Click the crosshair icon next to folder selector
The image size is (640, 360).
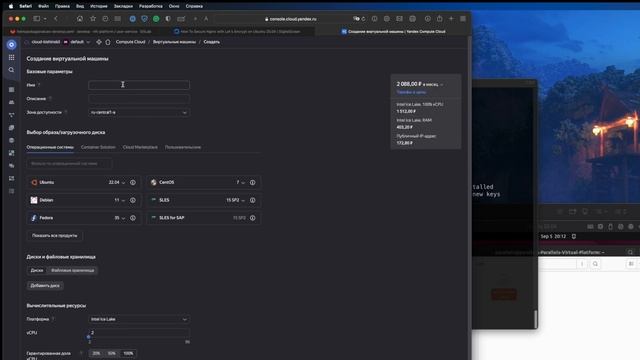point(99,42)
